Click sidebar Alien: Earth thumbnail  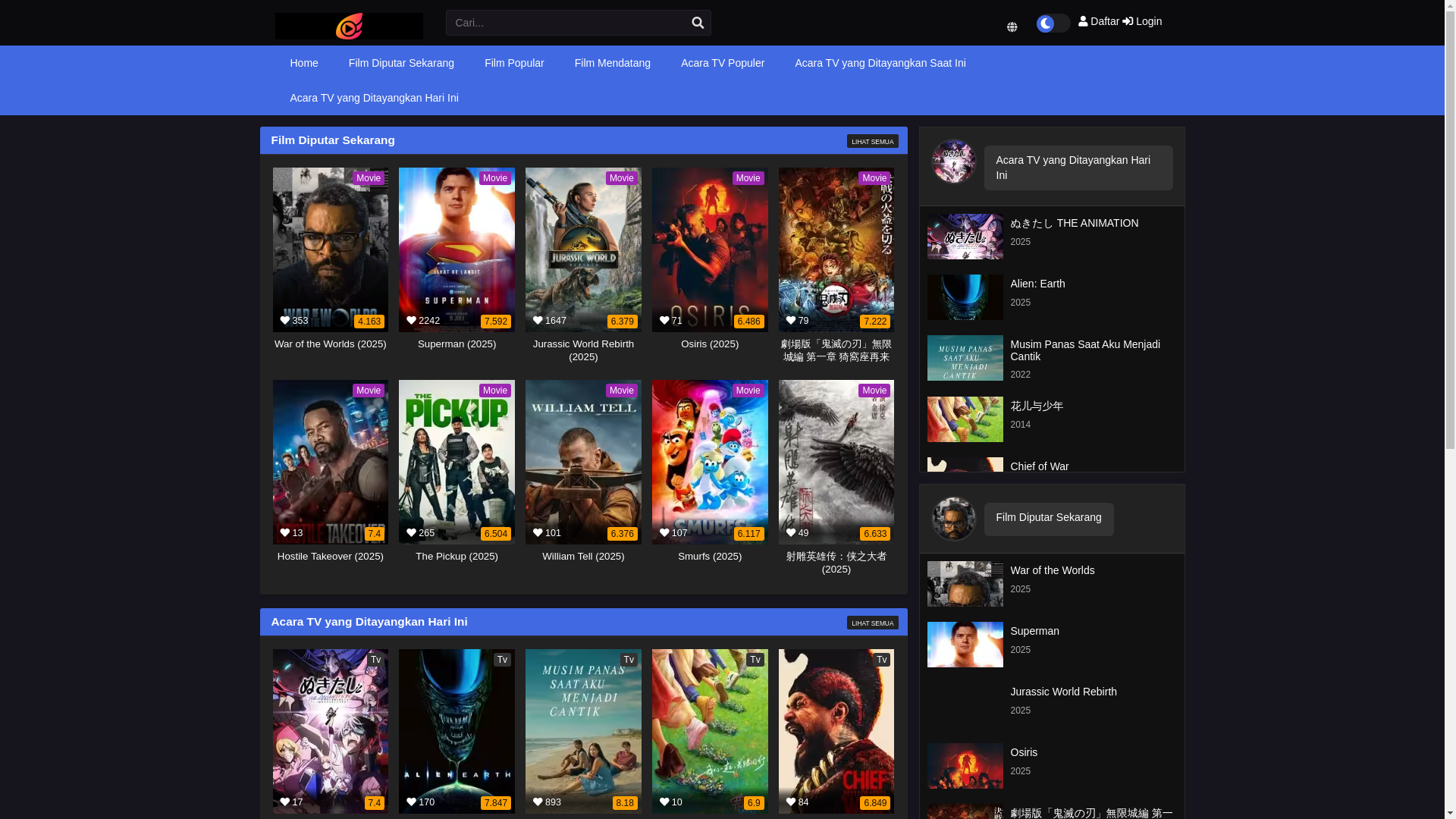965,297
